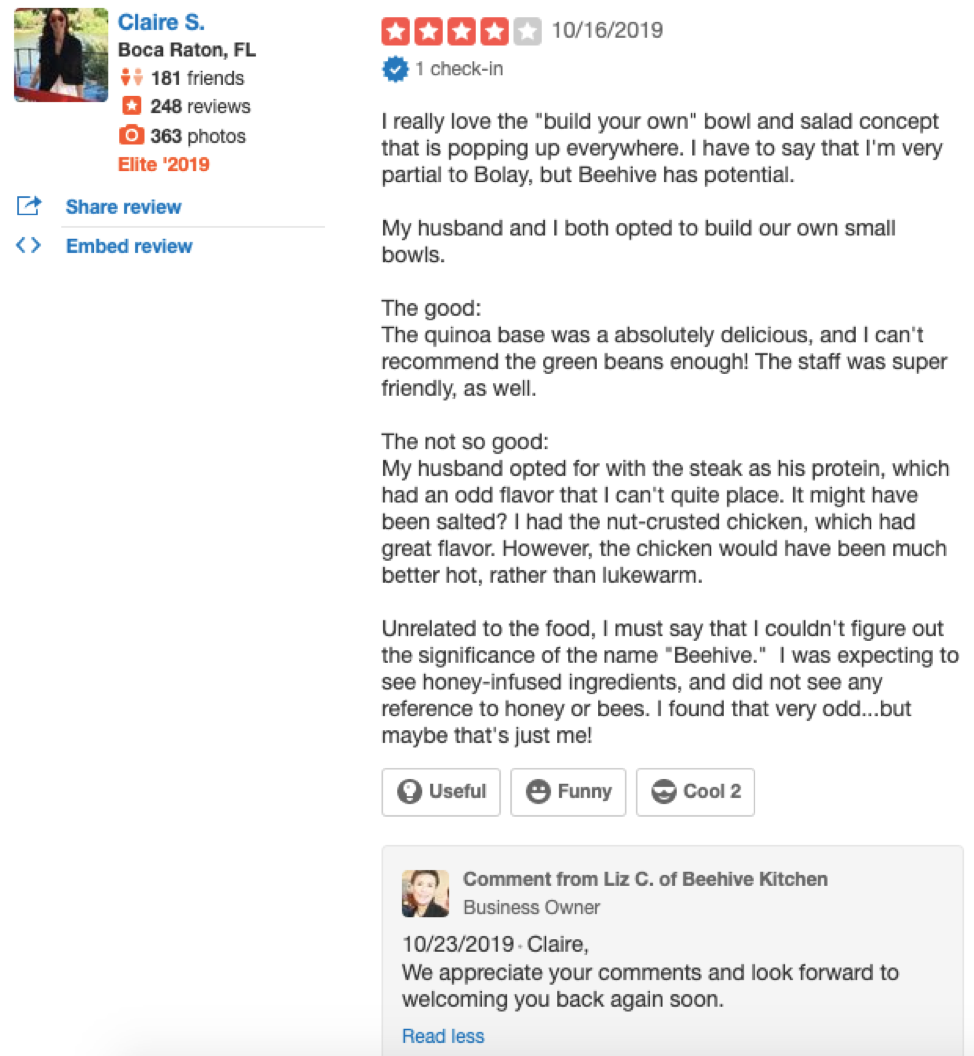Click the share review arrow icon
Image resolution: width=974 pixels, height=1056 pixels.
[x=29, y=207]
